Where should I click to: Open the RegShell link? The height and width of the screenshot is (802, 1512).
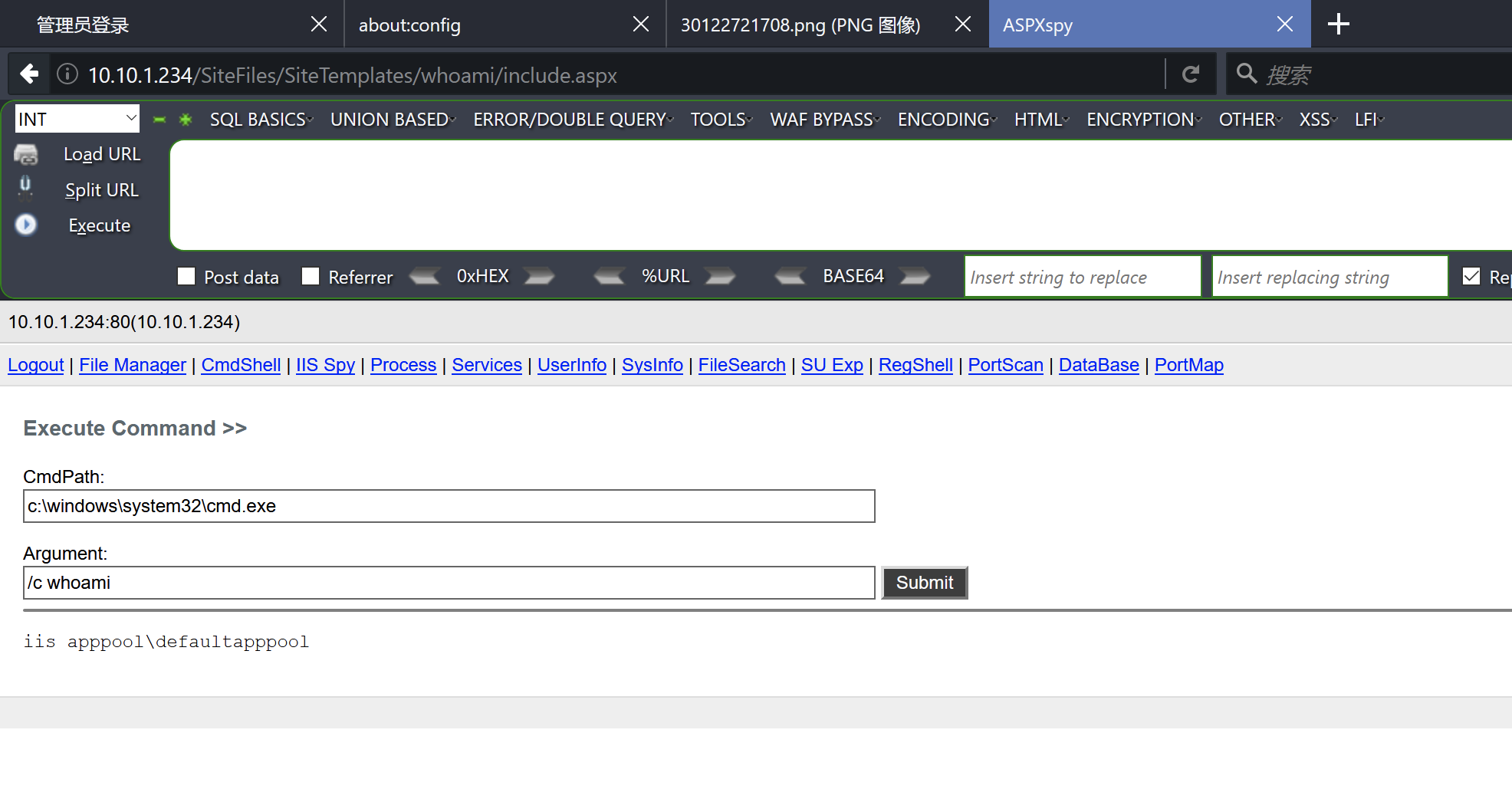[x=915, y=365]
